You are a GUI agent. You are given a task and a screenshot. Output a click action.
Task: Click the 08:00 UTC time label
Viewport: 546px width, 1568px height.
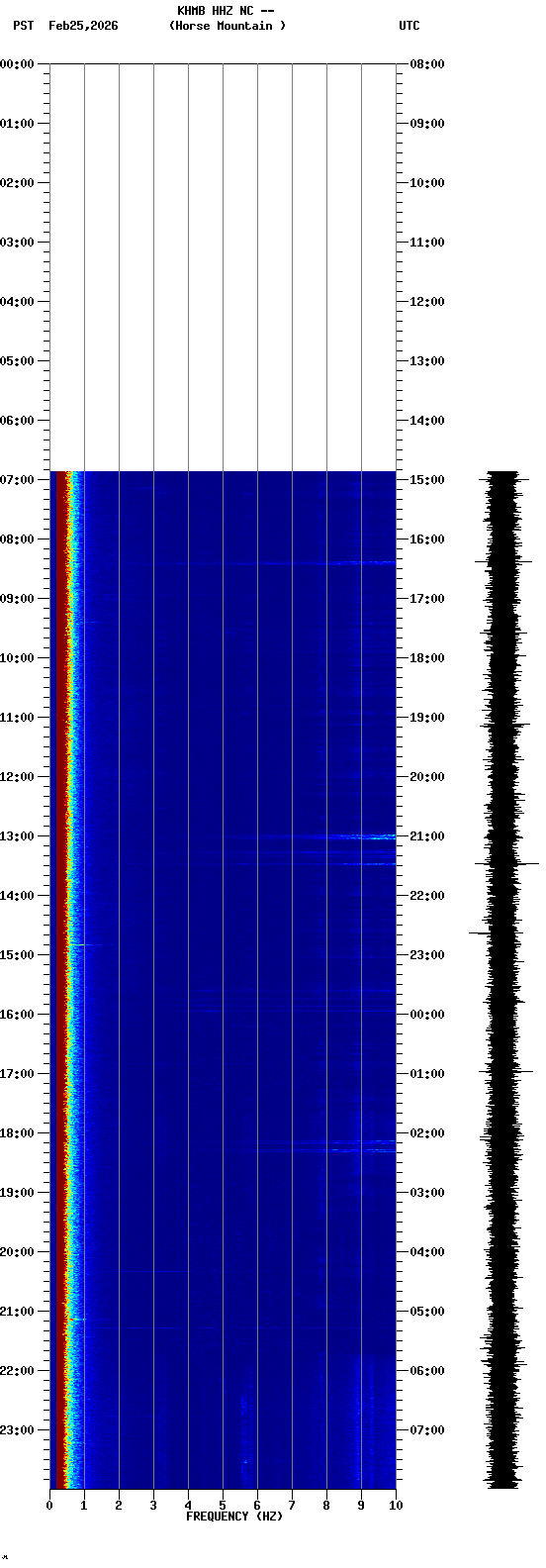(427, 64)
